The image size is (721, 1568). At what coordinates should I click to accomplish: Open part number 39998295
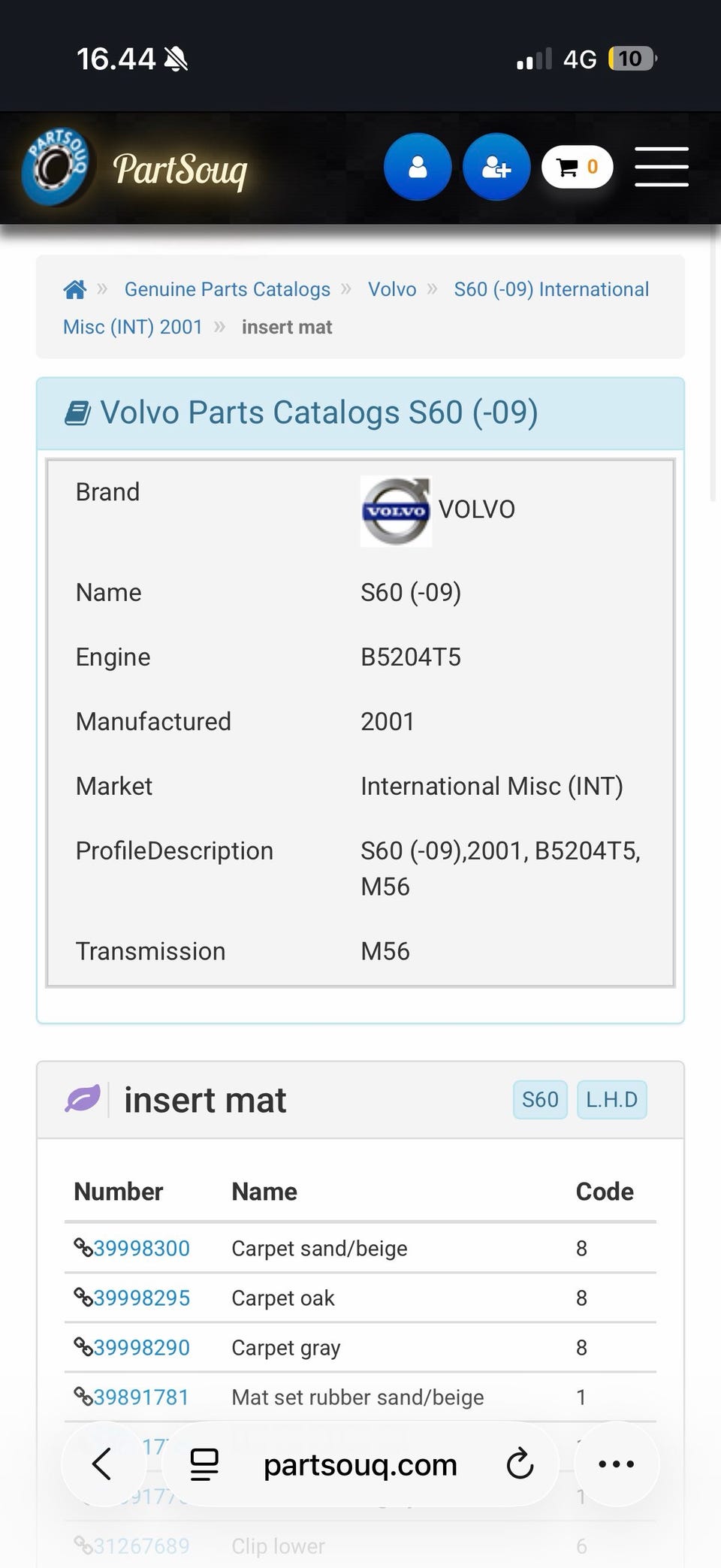point(132,1298)
